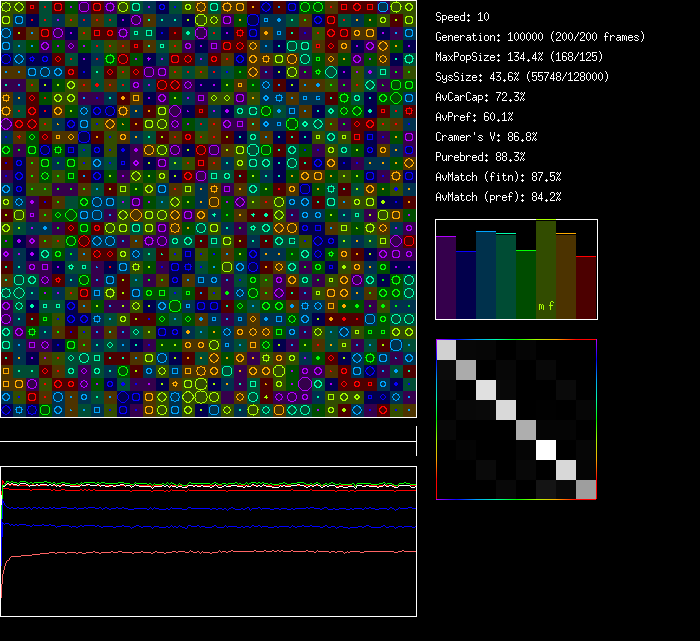Select the MaxPopSize statistic line
Screen dimensions: 700x641
[x=517, y=57]
